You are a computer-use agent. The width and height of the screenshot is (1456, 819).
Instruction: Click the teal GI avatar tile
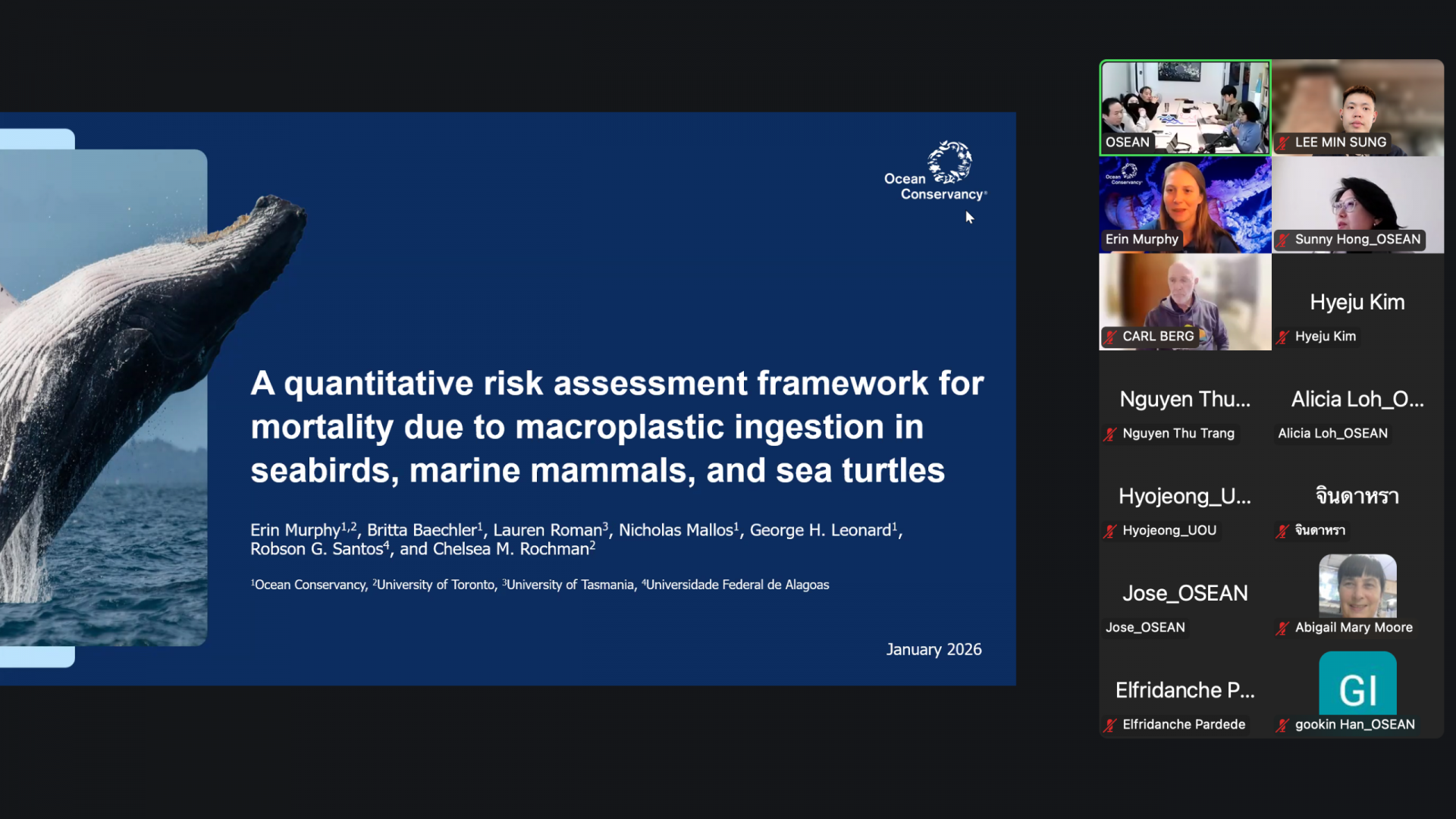1357,684
